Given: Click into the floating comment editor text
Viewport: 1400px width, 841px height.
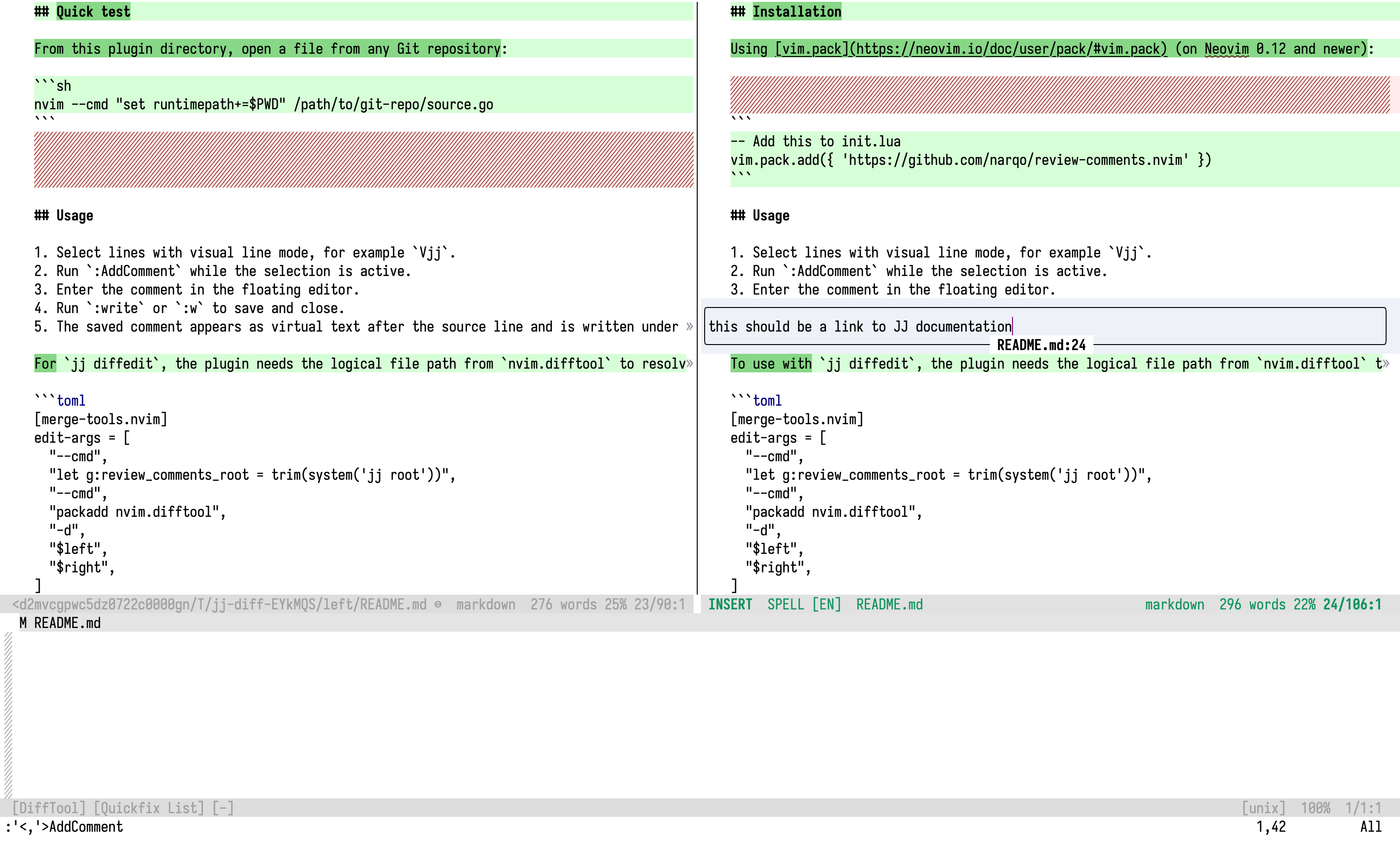Looking at the screenshot, I should pos(860,326).
